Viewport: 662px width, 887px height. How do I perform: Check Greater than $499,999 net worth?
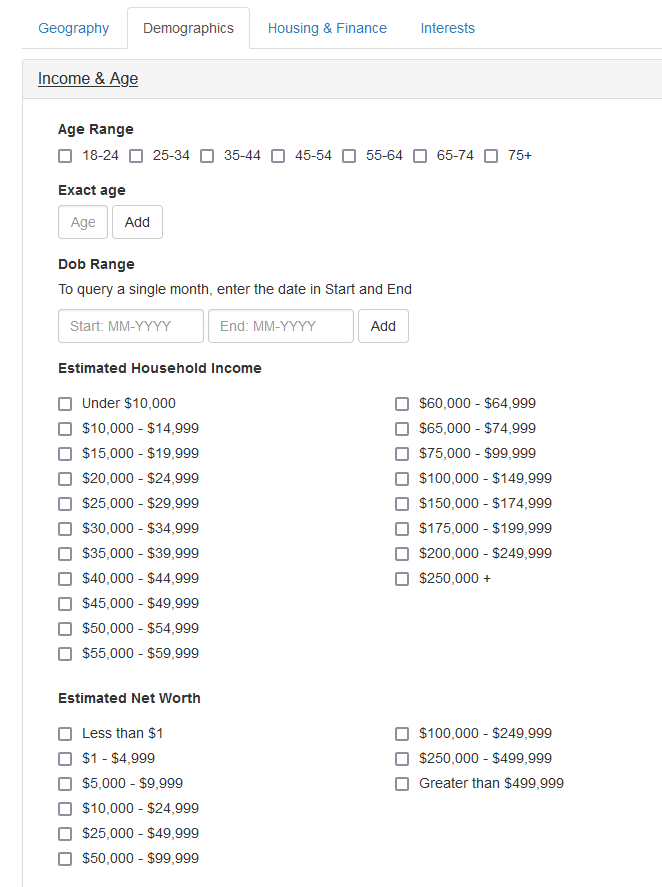tap(402, 784)
